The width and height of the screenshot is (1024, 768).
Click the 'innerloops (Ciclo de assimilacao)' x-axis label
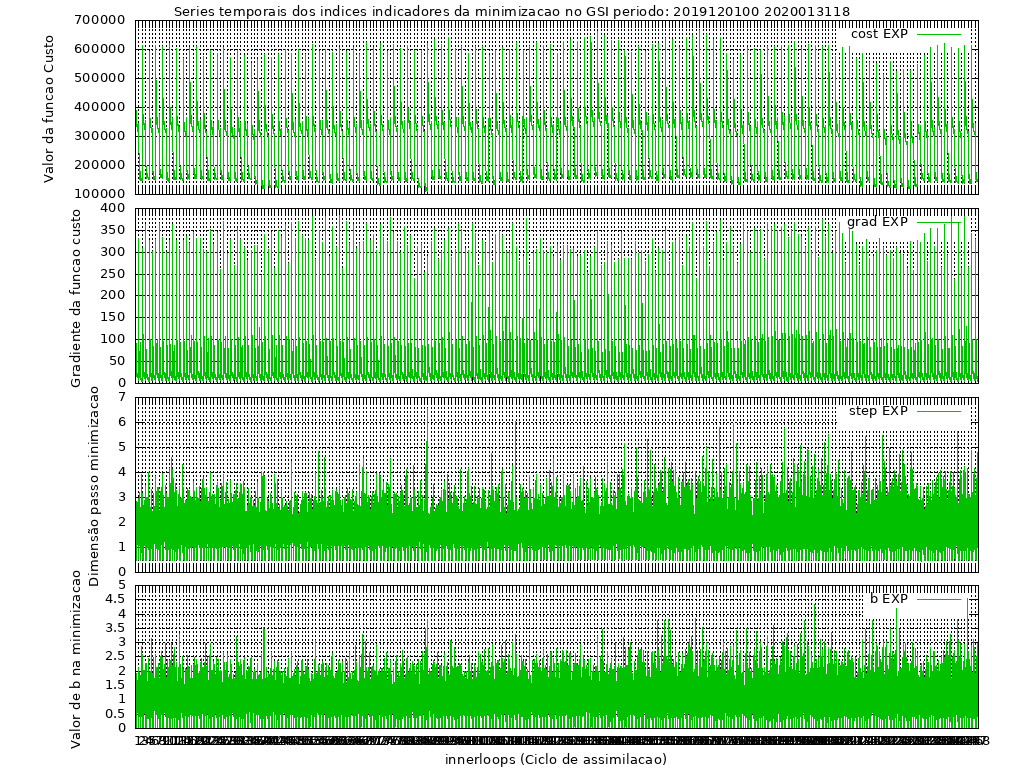(556, 759)
